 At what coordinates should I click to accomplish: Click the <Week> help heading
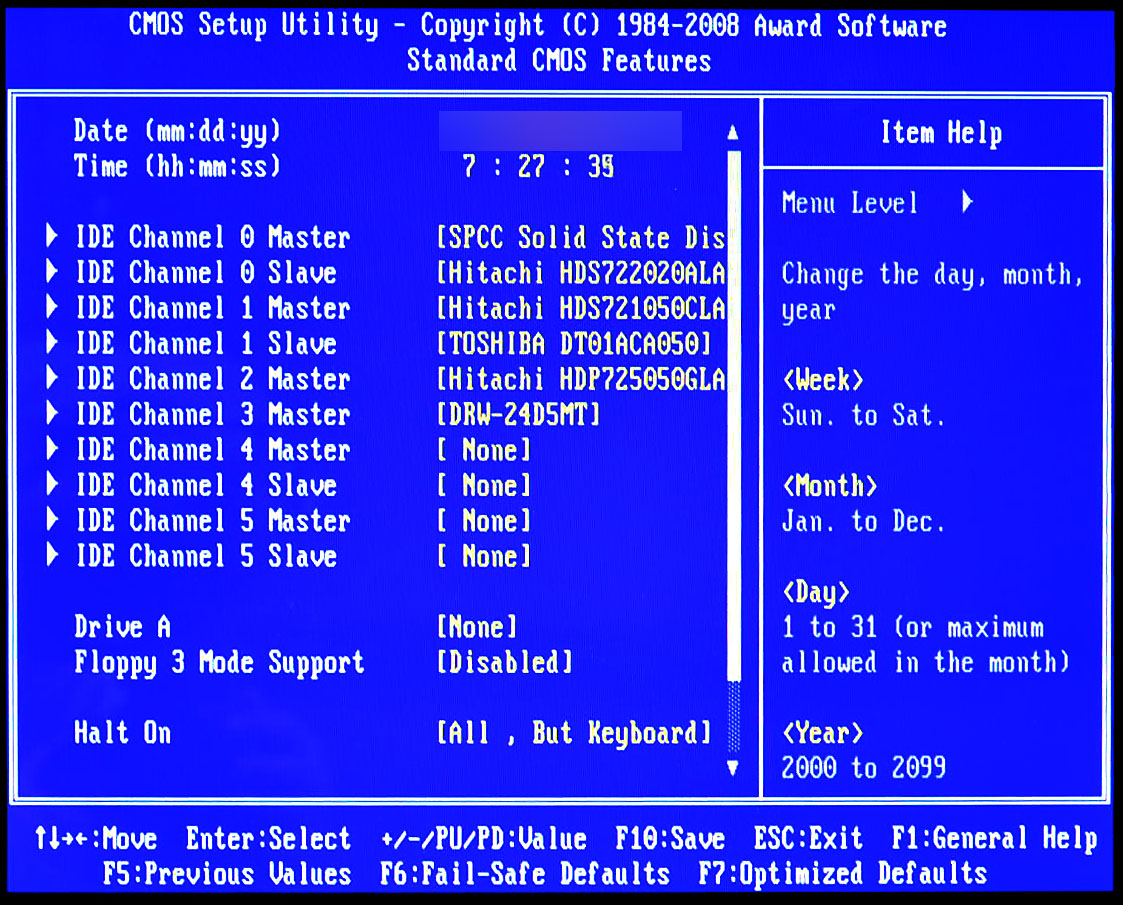823,379
